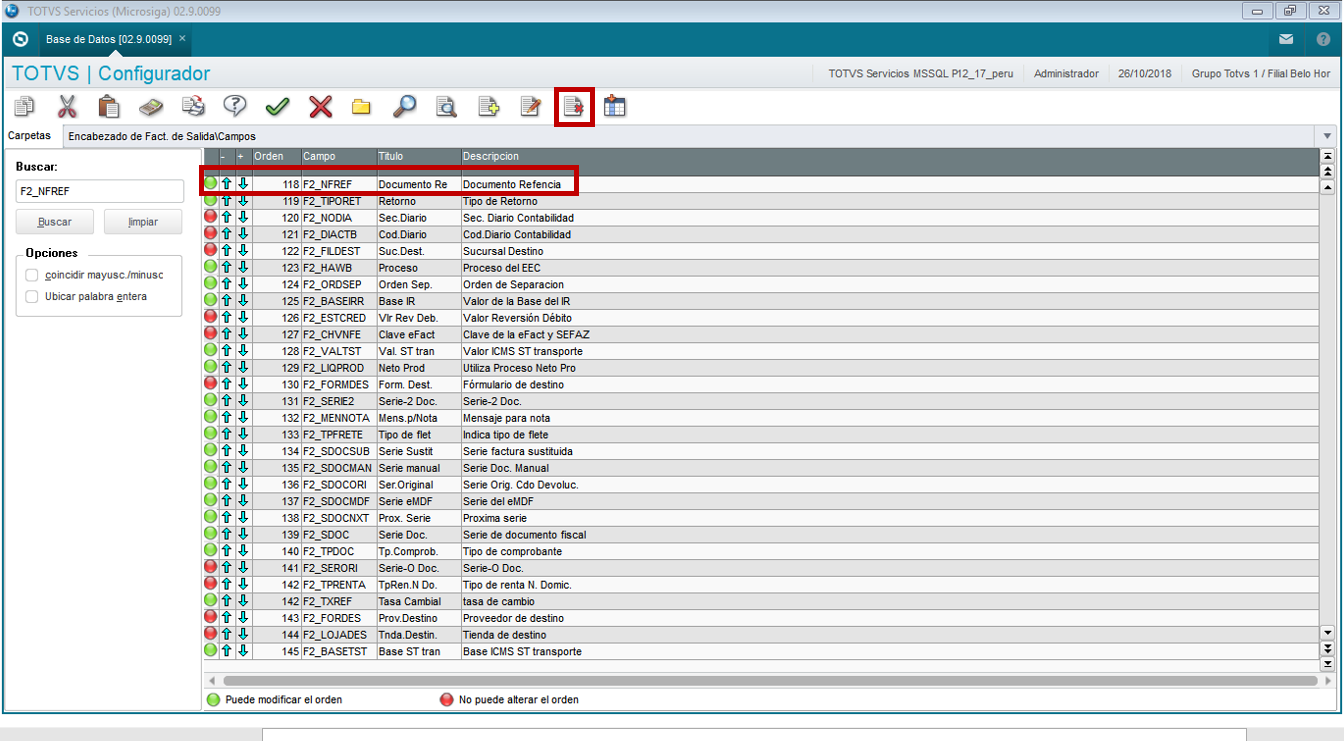1344x741 pixels.
Task: Open the envelope messages icon
Action: 1286,40
